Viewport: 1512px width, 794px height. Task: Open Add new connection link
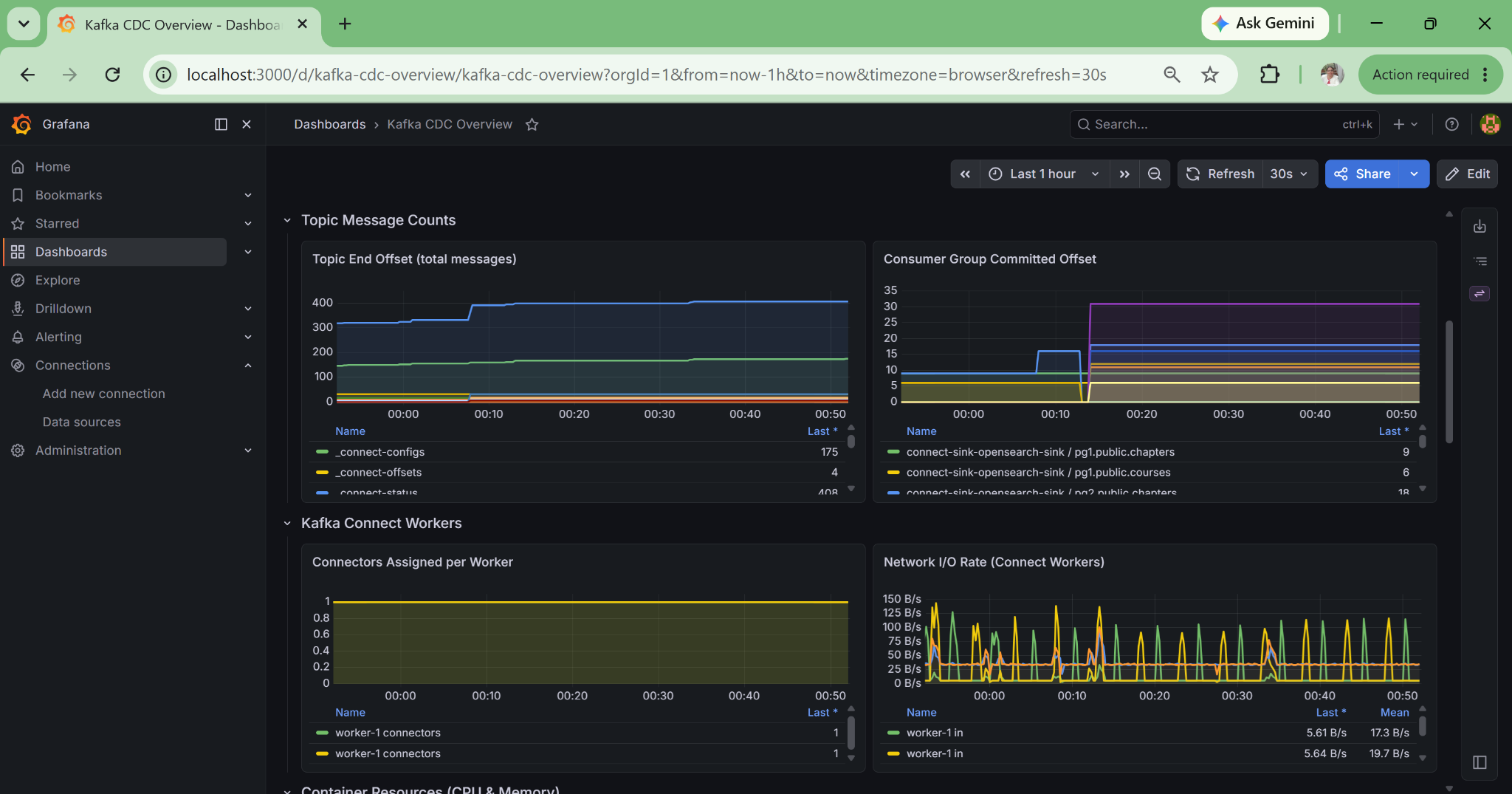(103, 394)
